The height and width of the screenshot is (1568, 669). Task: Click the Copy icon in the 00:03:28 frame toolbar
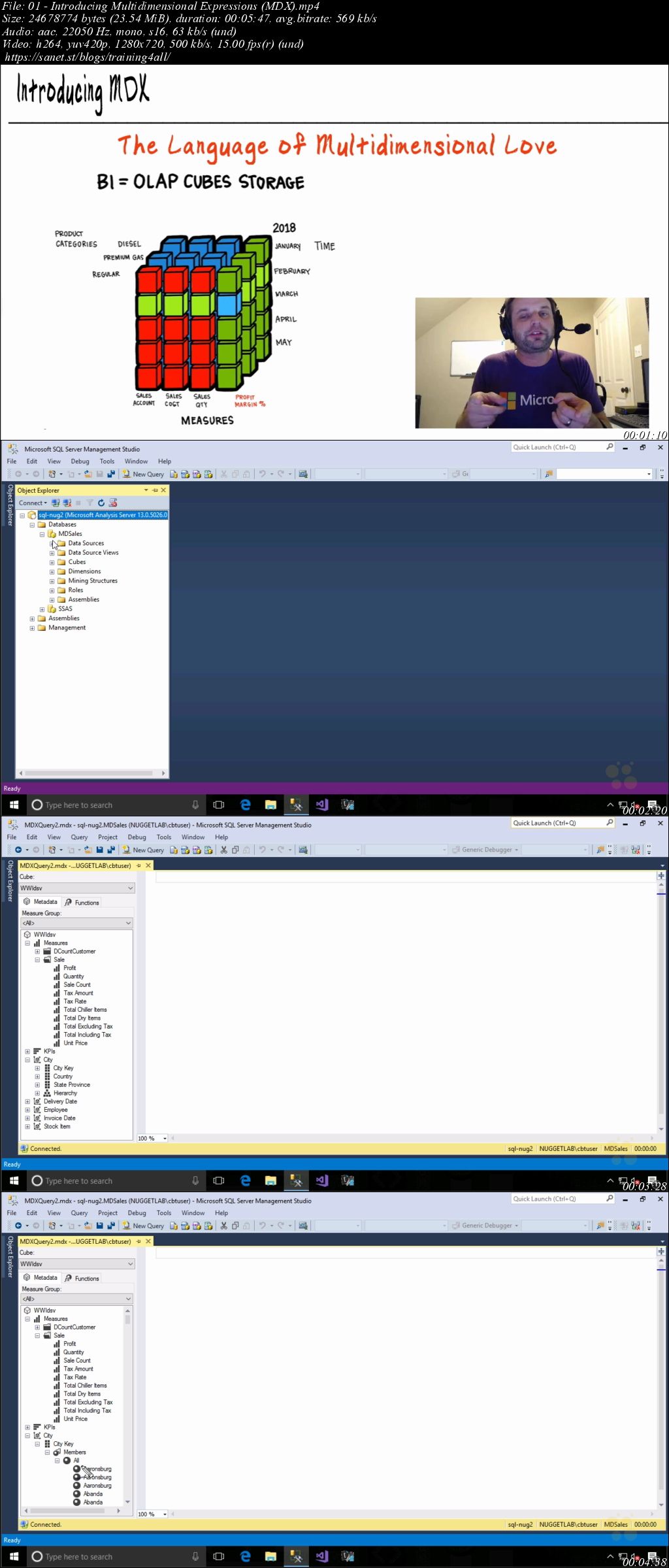[x=235, y=850]
